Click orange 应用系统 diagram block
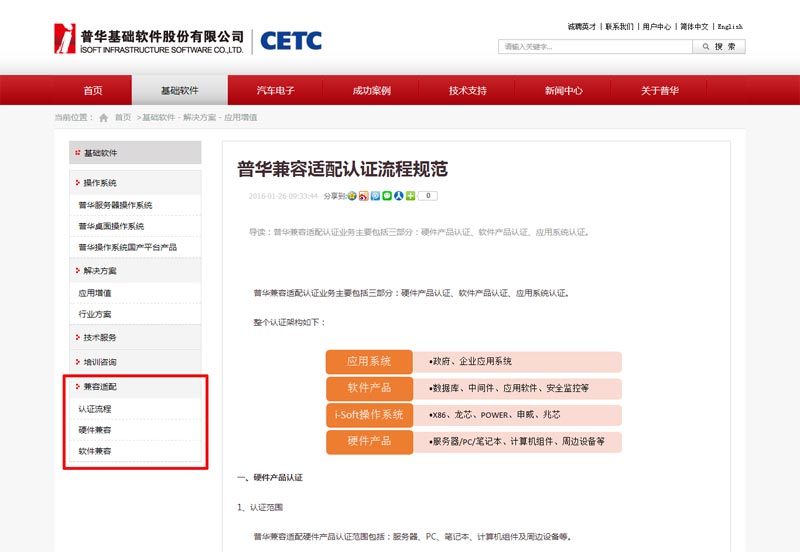 pos(369,361)
